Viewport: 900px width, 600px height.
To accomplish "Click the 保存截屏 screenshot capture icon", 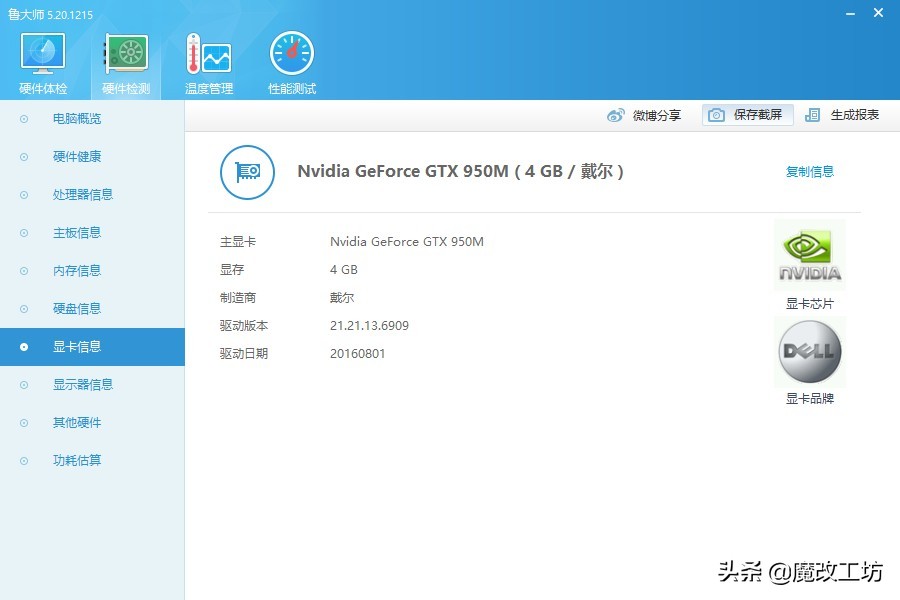I will pos(745,115).
